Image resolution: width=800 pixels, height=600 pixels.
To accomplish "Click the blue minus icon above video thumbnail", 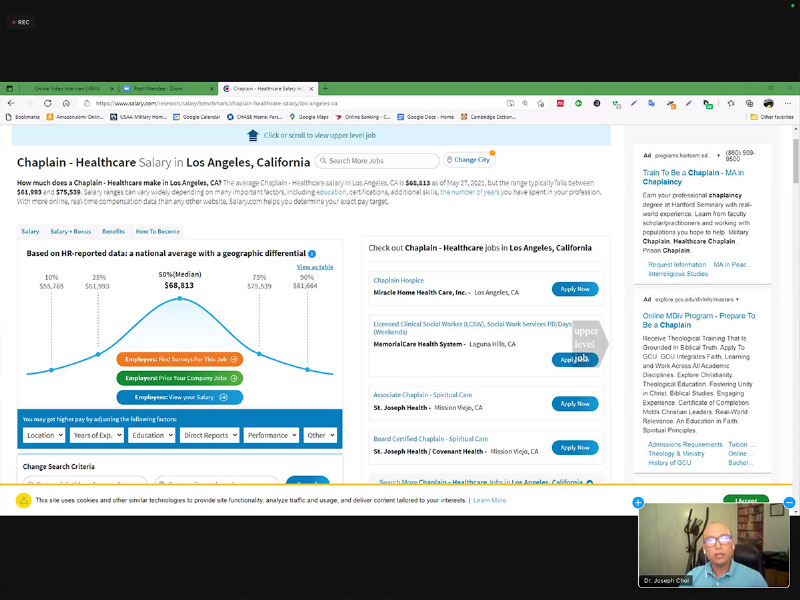I will 789,503.
